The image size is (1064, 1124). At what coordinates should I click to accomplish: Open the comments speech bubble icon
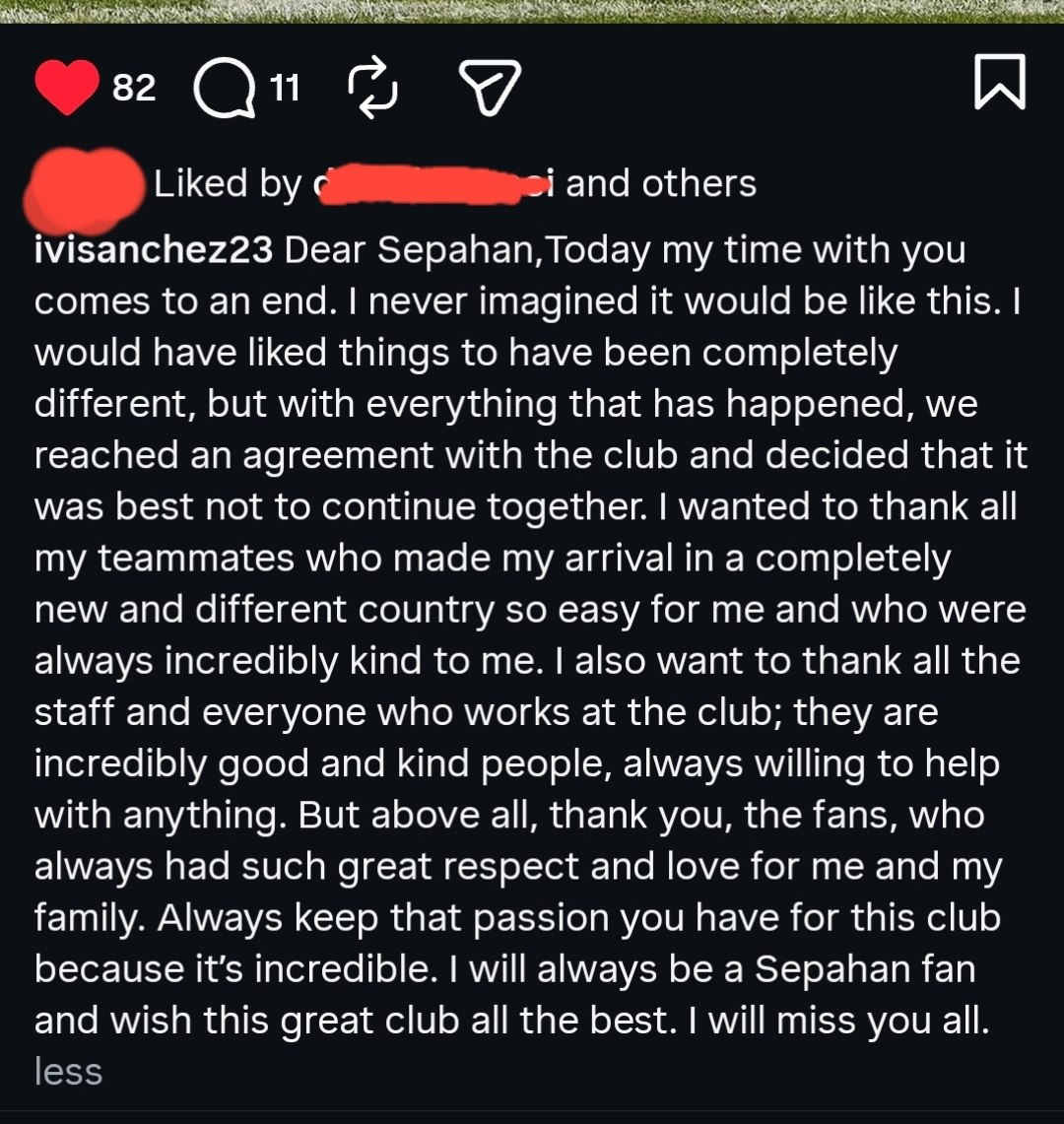pos(226,88)
